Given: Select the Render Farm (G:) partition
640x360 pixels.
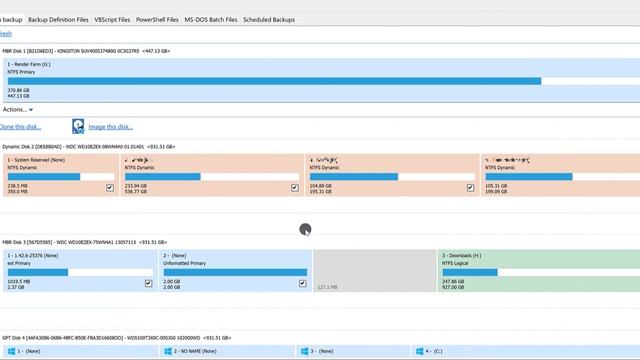Looking at the screenshot, I should [x=322, y=80].
